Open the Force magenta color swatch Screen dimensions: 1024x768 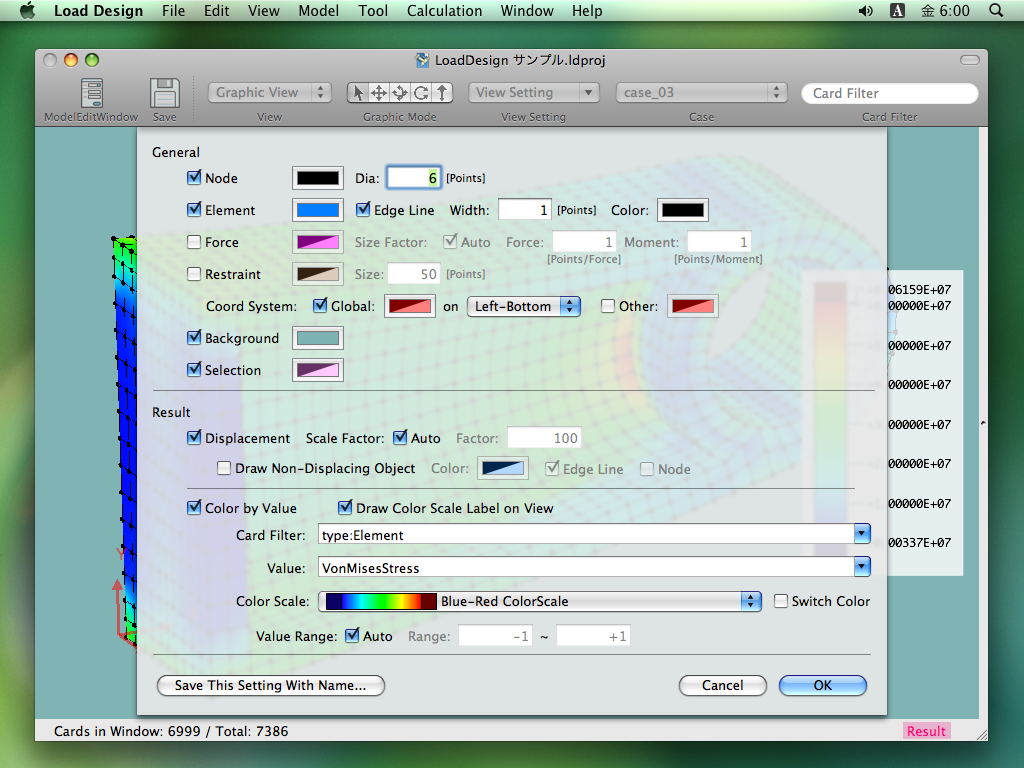[318, 242]
